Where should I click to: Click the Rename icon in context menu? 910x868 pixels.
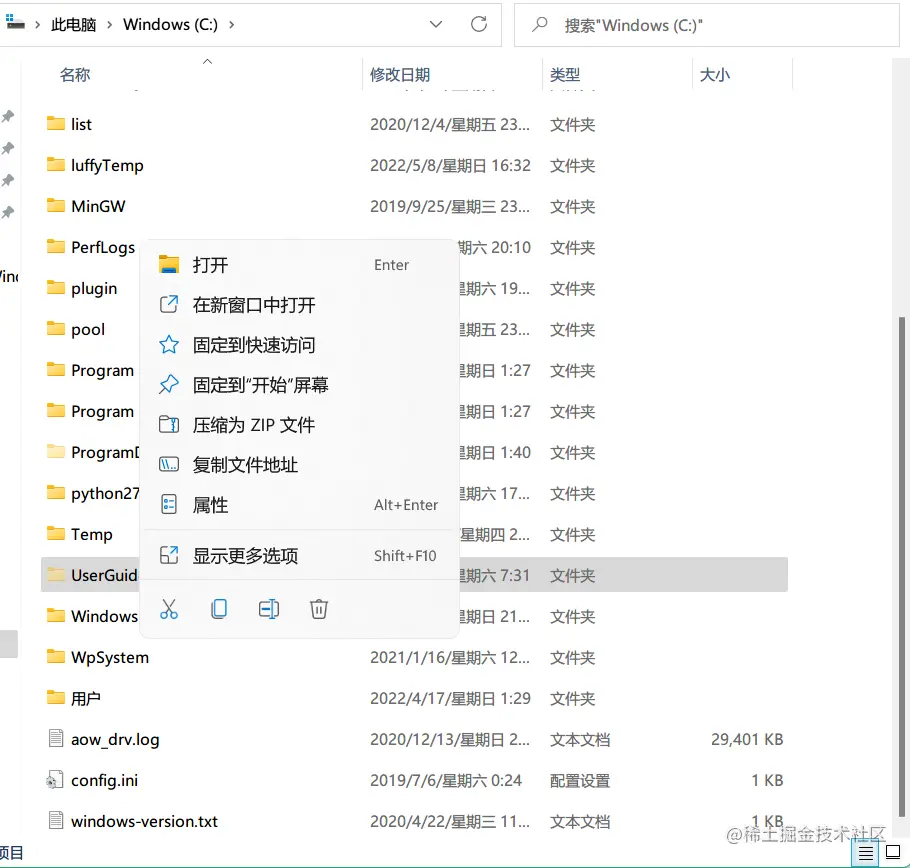[x=269, y=609]
